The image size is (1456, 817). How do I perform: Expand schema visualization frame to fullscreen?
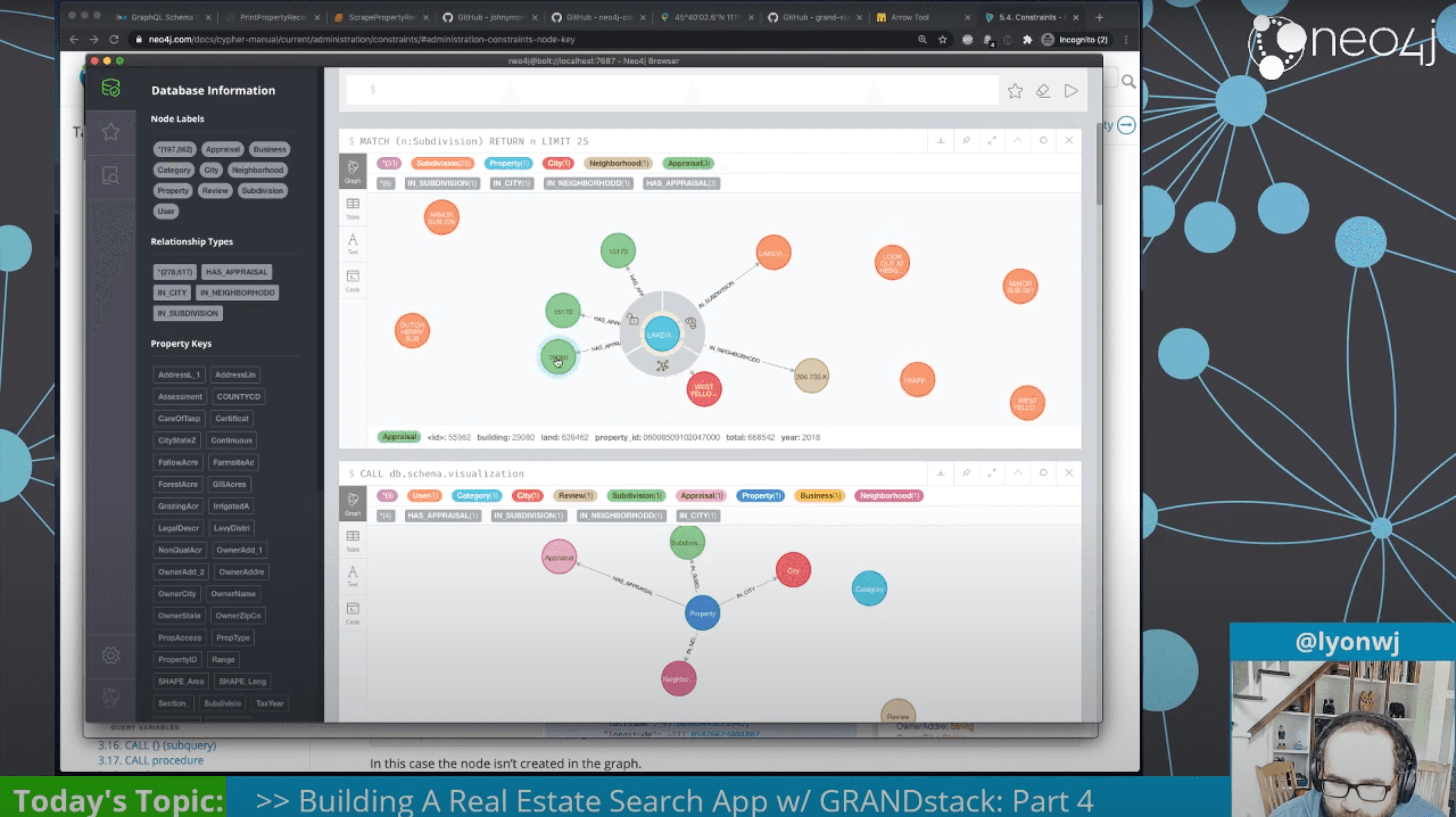[x=992, y=473]
